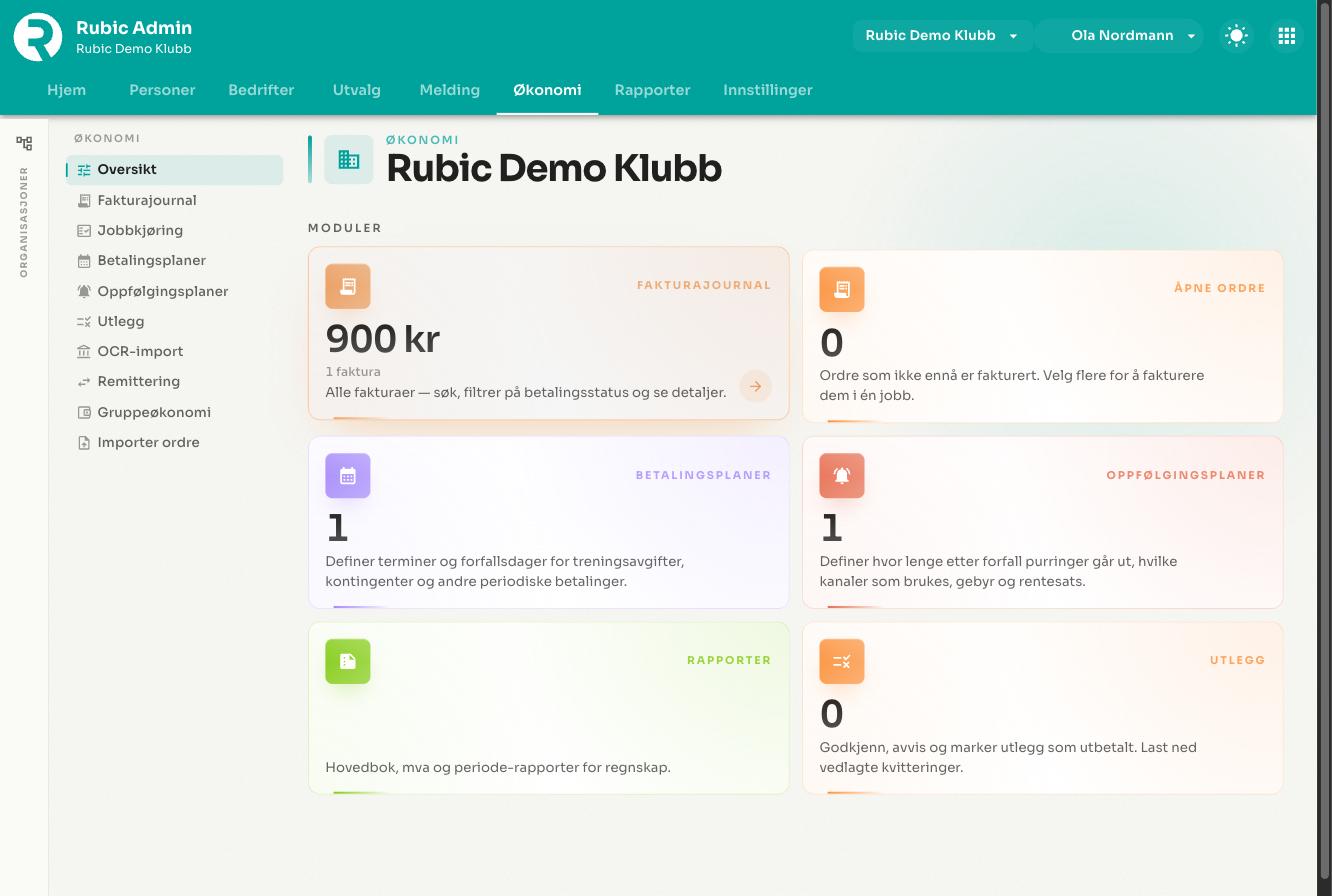Open the Ola Nordmann user dropdown
The width and height of the screenshot is (1332, 896).
coord(1120,36)
